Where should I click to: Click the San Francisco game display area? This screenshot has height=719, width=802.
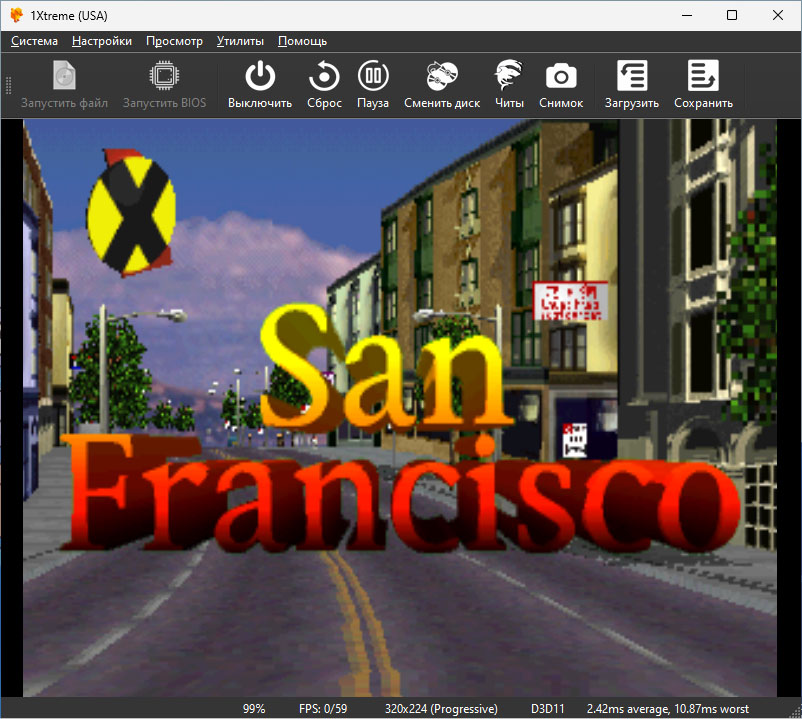pos(400,408)
